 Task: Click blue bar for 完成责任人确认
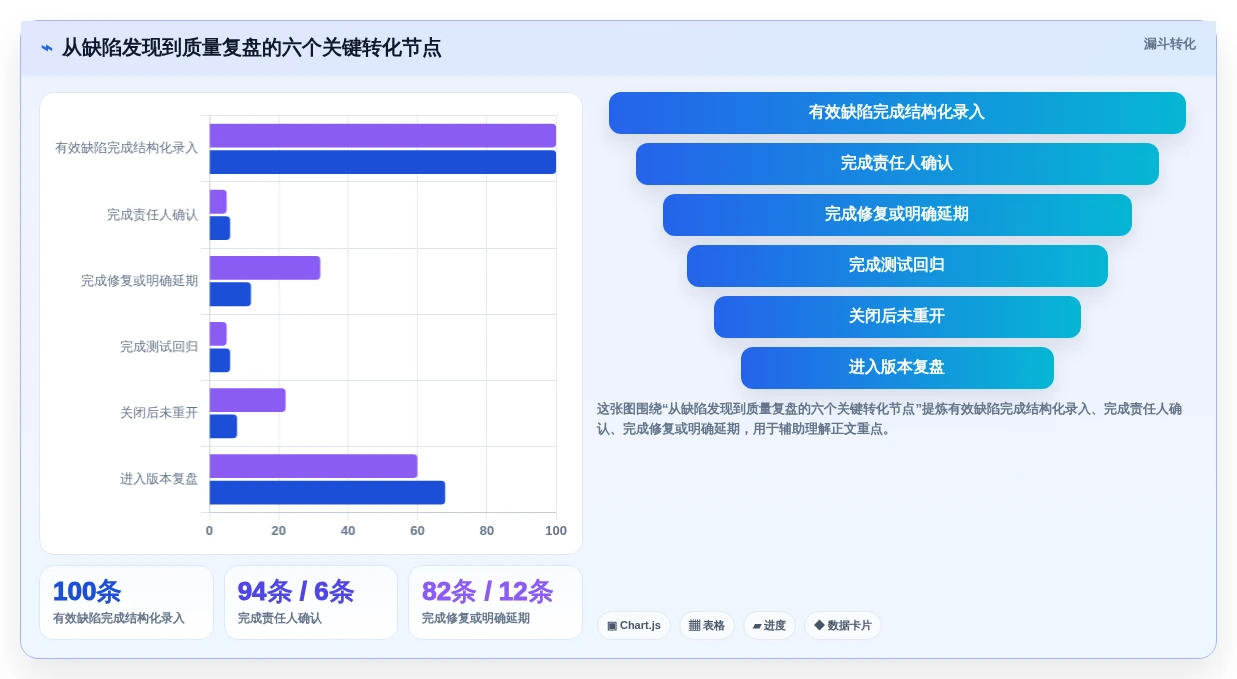(x=220, y=228)
